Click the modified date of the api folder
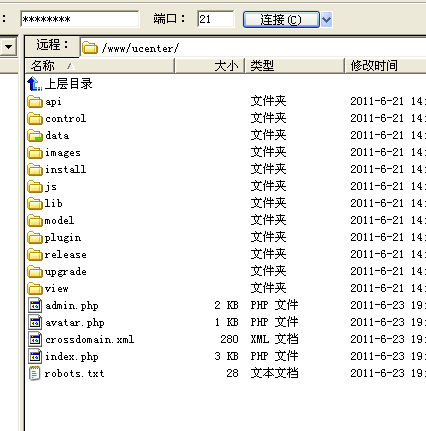 [x=388, y=101]
